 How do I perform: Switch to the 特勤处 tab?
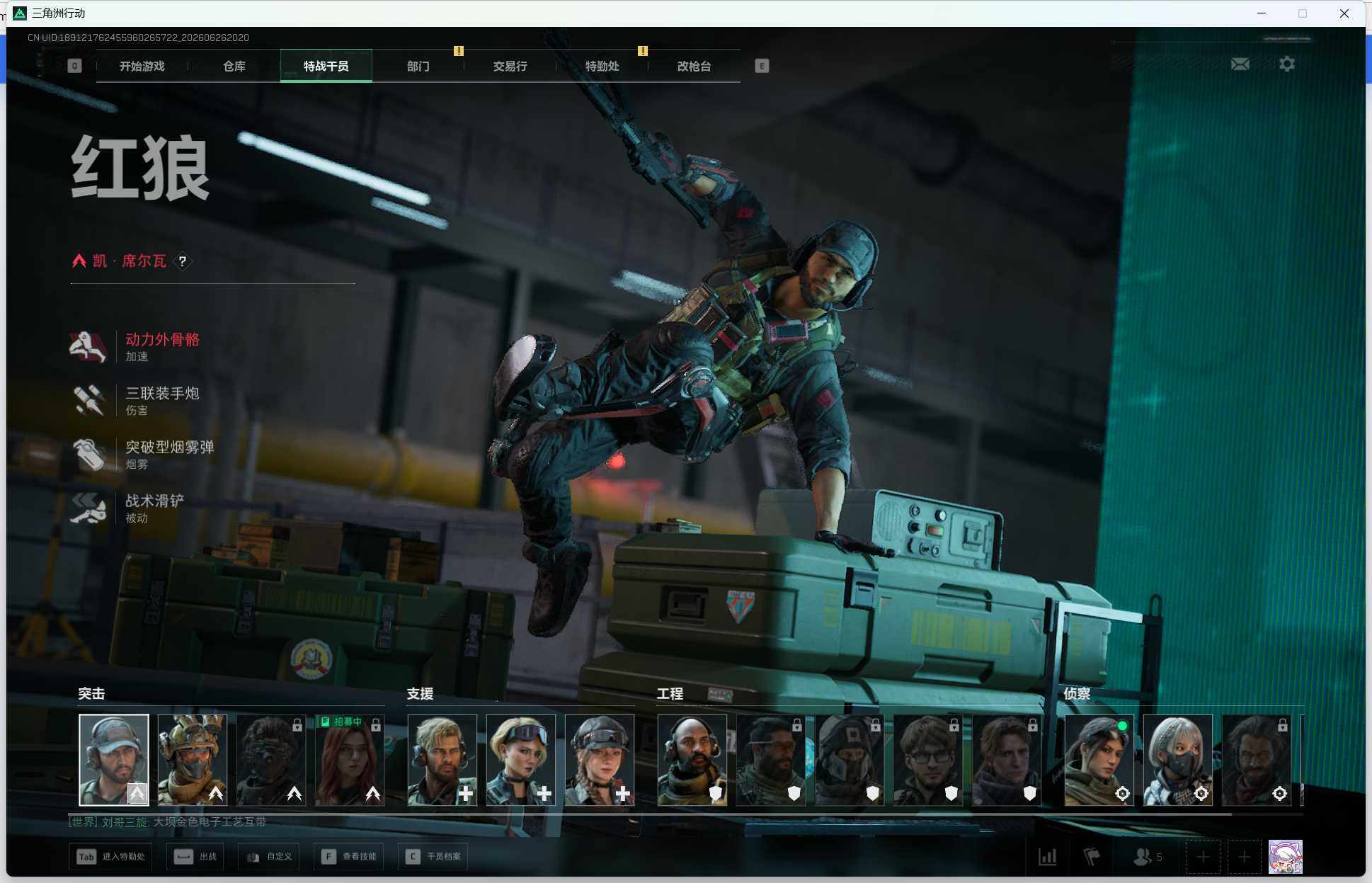pyautogui.click(x=602, y=66)
